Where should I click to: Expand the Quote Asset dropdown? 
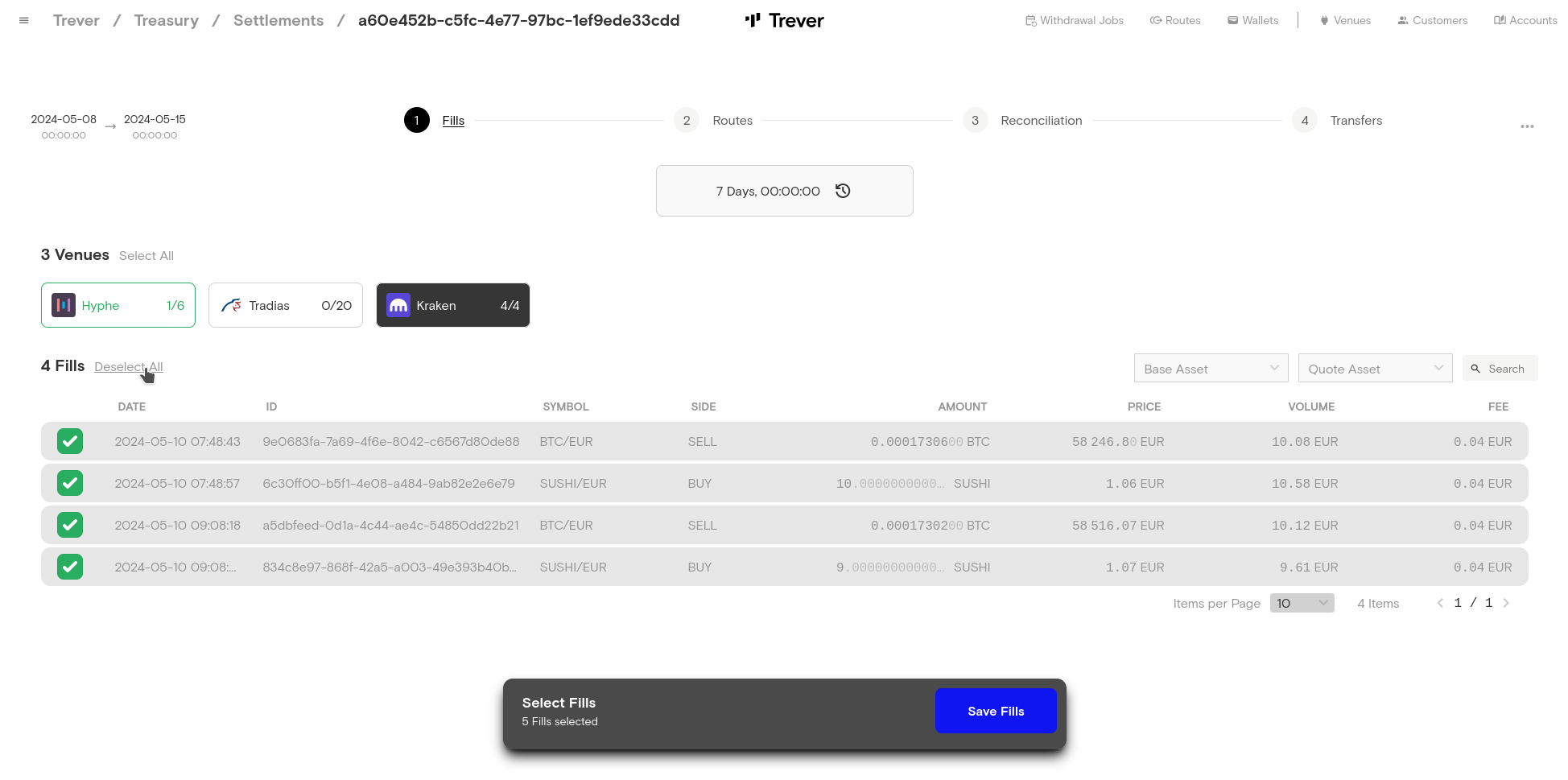coord(1375,369)
